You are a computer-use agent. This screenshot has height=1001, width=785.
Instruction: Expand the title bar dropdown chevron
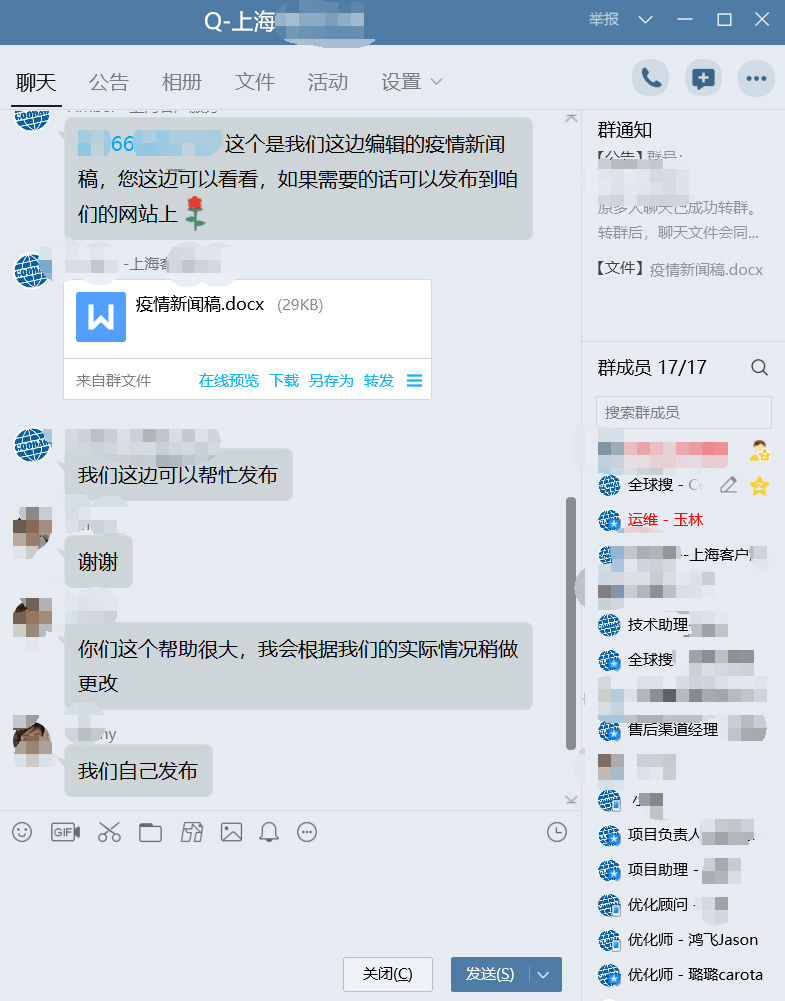[645, 20]
